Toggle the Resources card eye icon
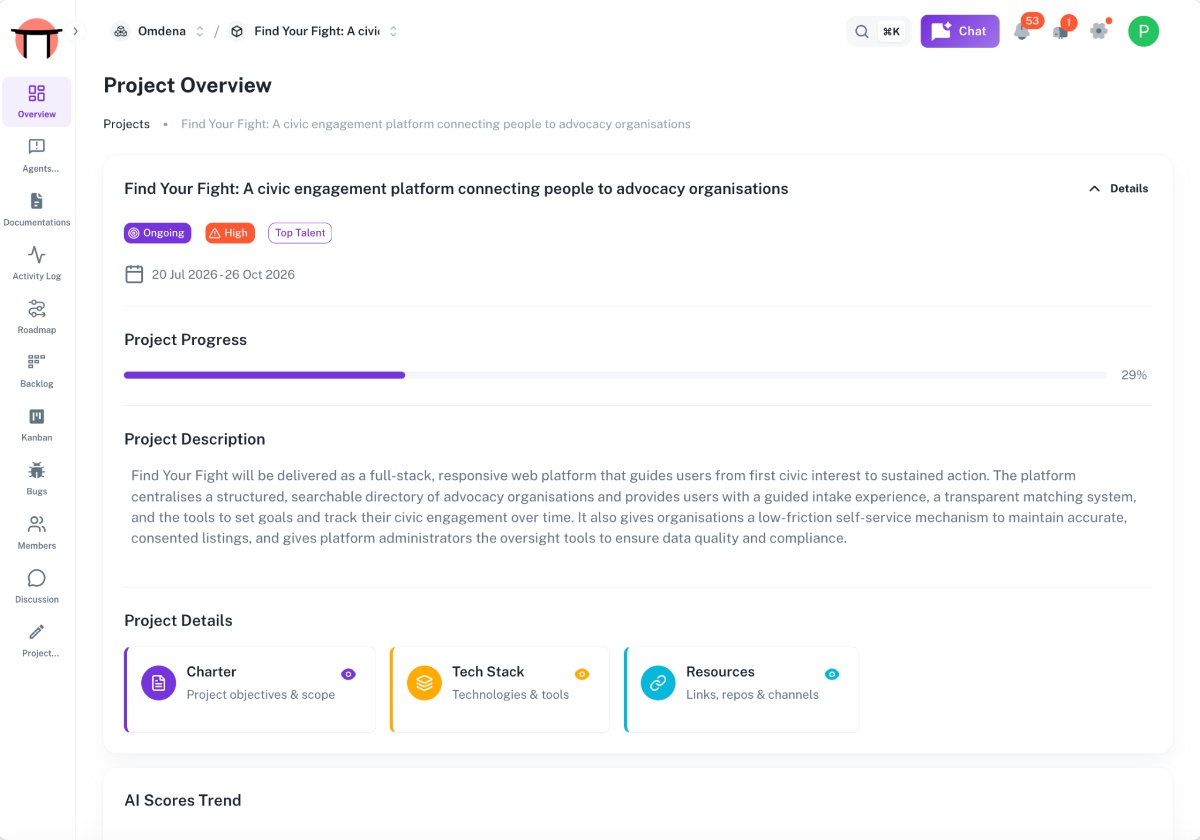Screen dimensions: 1200x840 (x=832, y=674)
